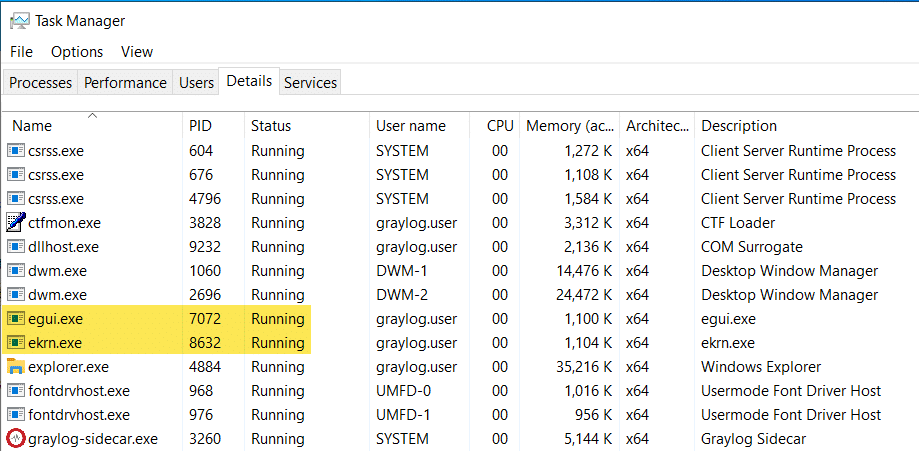
Task: Click the dllhost.exe process icon
Action: click(16, 247)
